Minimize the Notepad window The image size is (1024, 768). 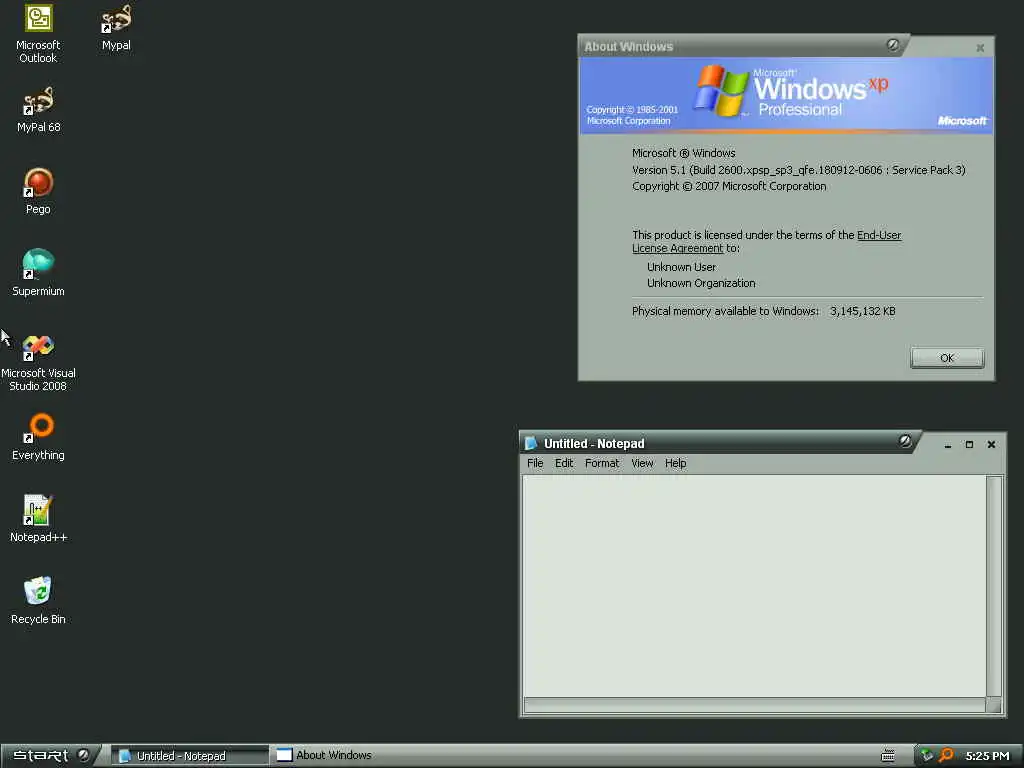pos(948,445)
